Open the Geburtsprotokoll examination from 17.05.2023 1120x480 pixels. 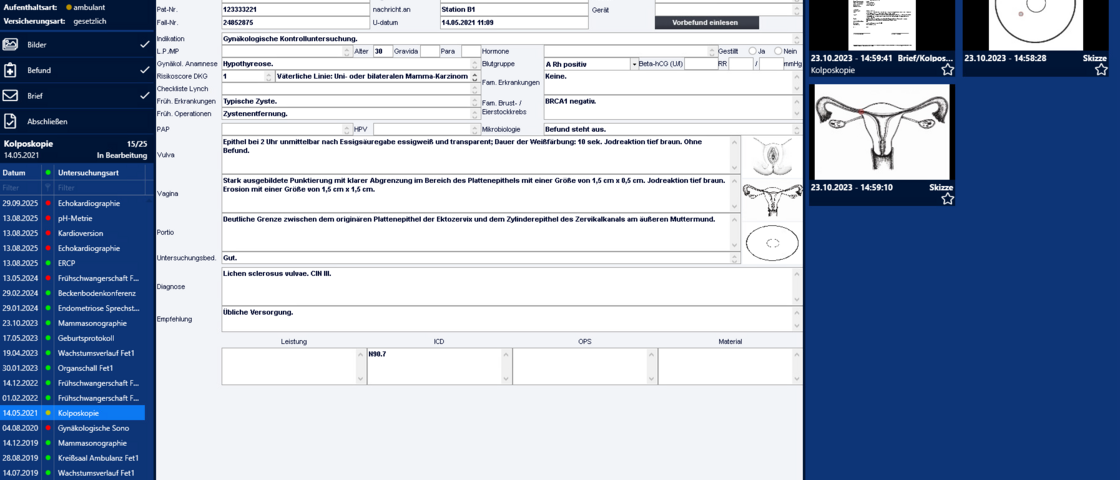[87, 338]
